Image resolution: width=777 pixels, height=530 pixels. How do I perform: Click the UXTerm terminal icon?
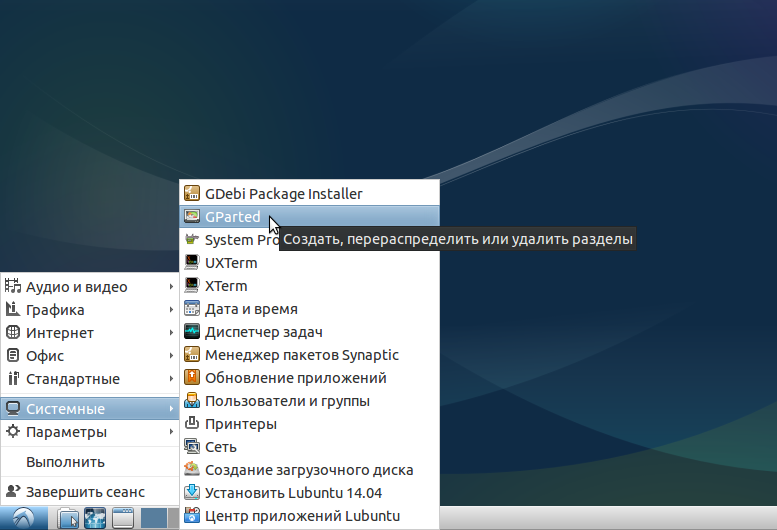[192, 263]
